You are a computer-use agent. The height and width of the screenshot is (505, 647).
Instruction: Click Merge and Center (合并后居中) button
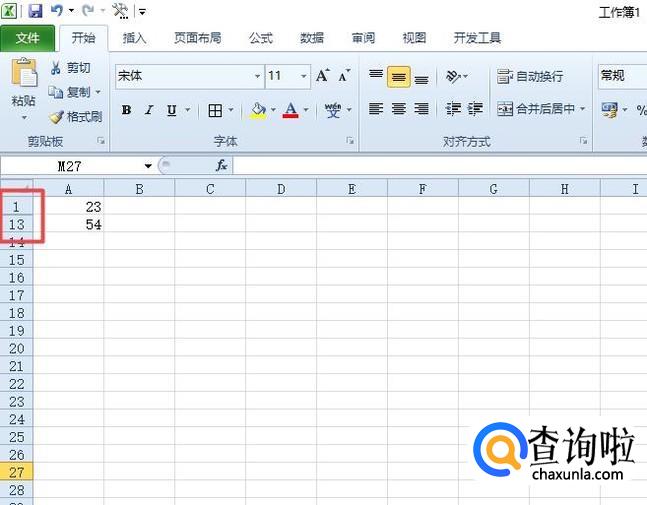[536, 109]
